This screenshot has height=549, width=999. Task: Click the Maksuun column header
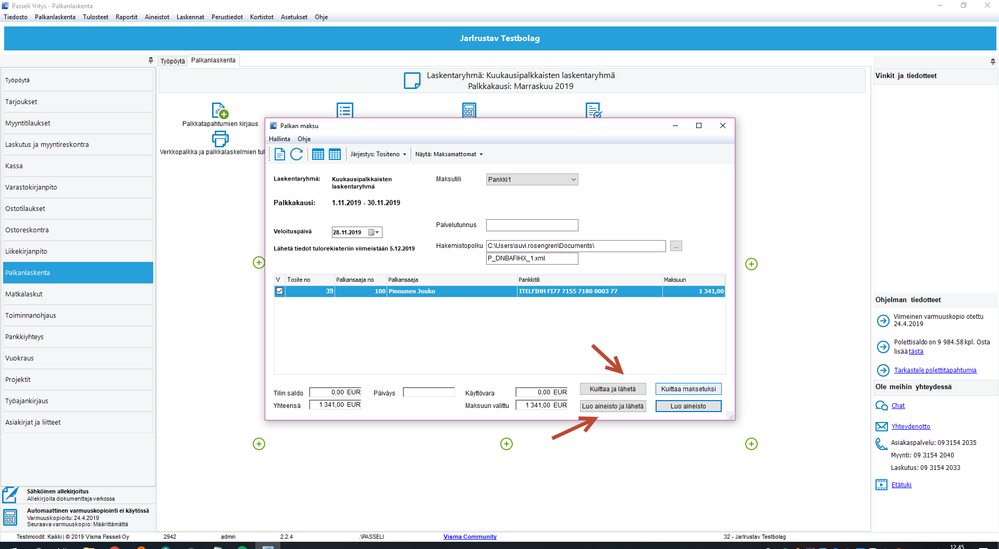point(693,280)
